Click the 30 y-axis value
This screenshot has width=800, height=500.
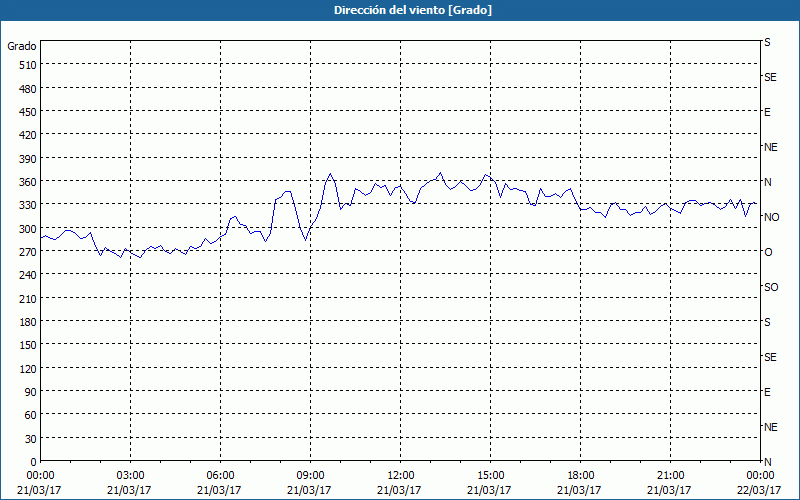(31, 439)
